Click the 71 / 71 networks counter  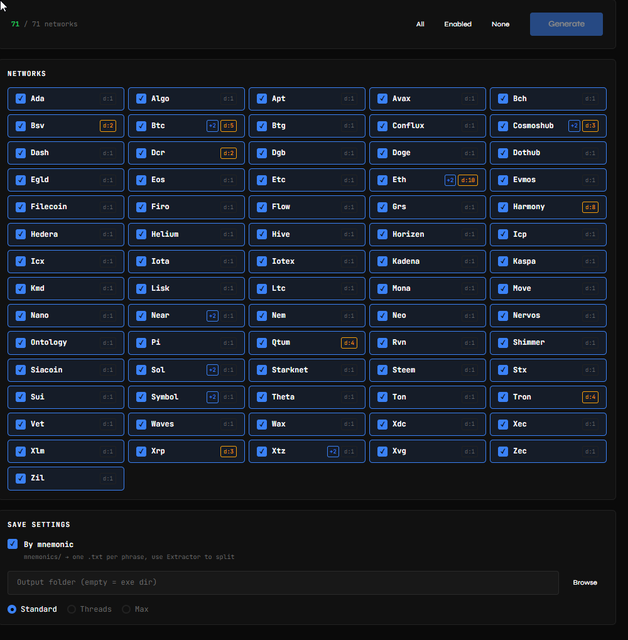(x=44, y=24)
